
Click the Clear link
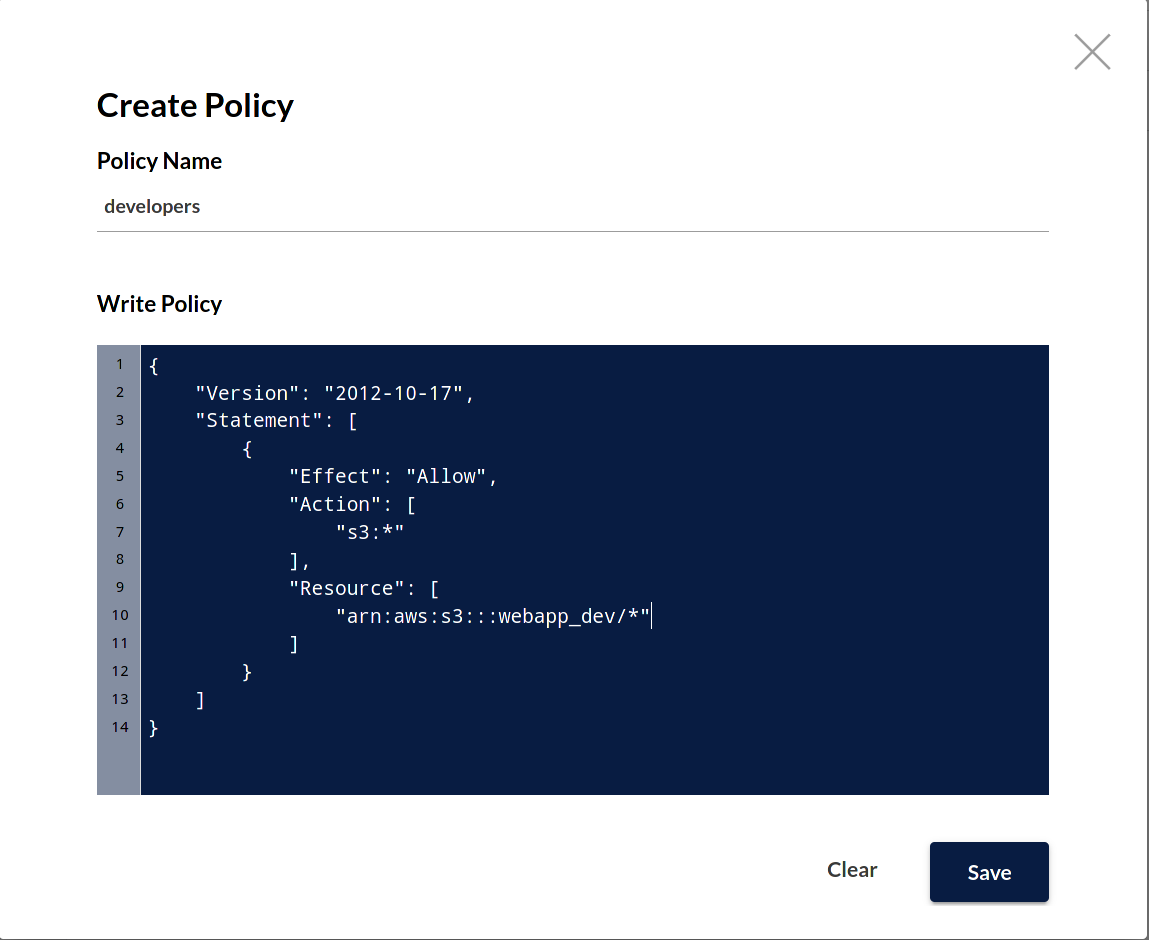click(851, 869)
